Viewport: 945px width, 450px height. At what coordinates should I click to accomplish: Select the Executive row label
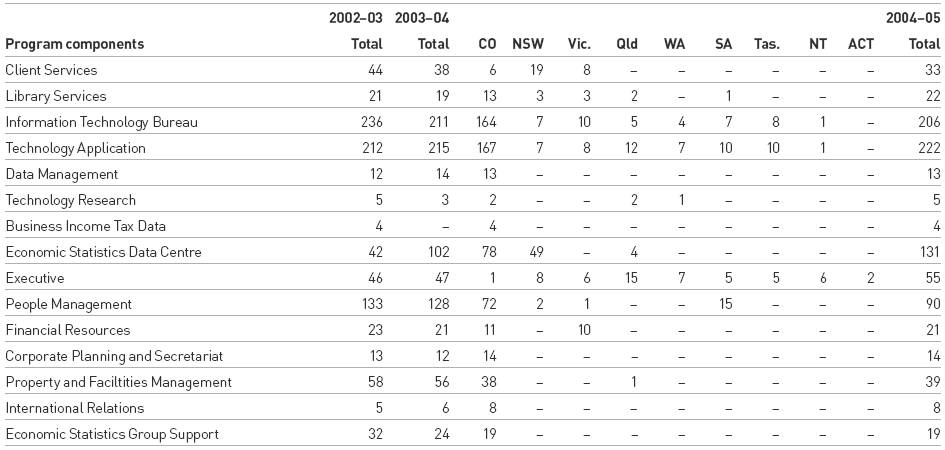point(35,278)
